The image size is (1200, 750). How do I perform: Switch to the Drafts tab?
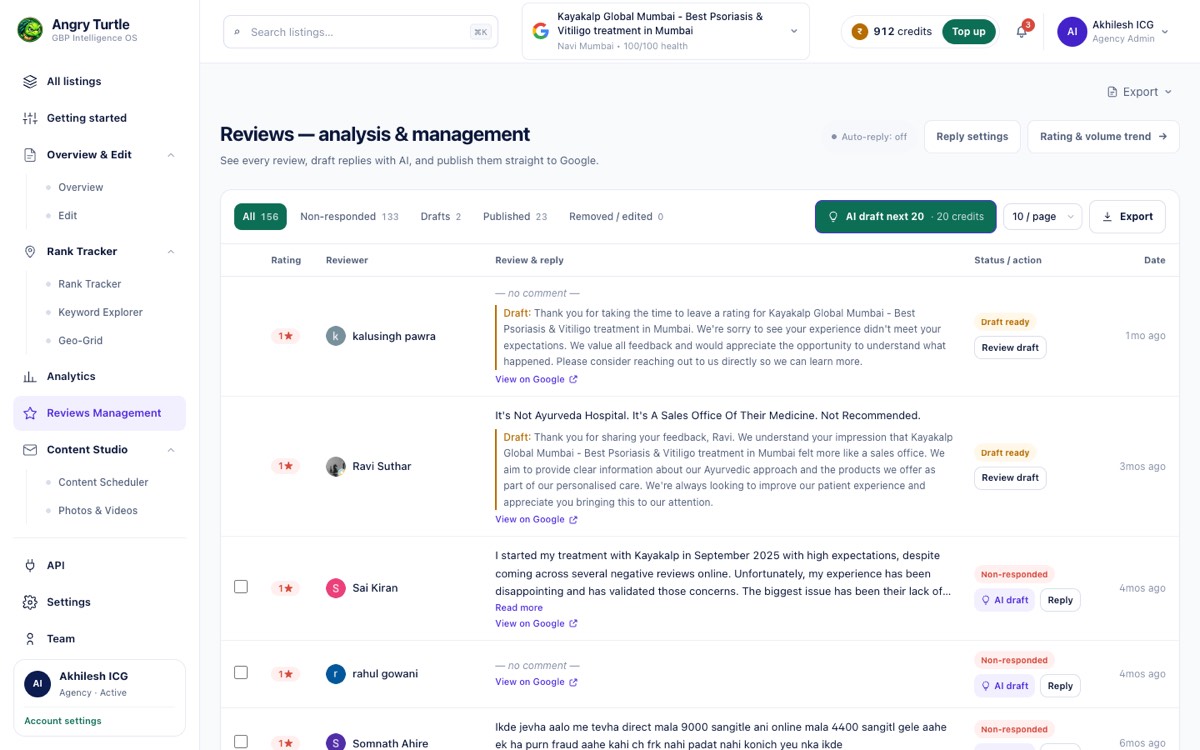441,217
